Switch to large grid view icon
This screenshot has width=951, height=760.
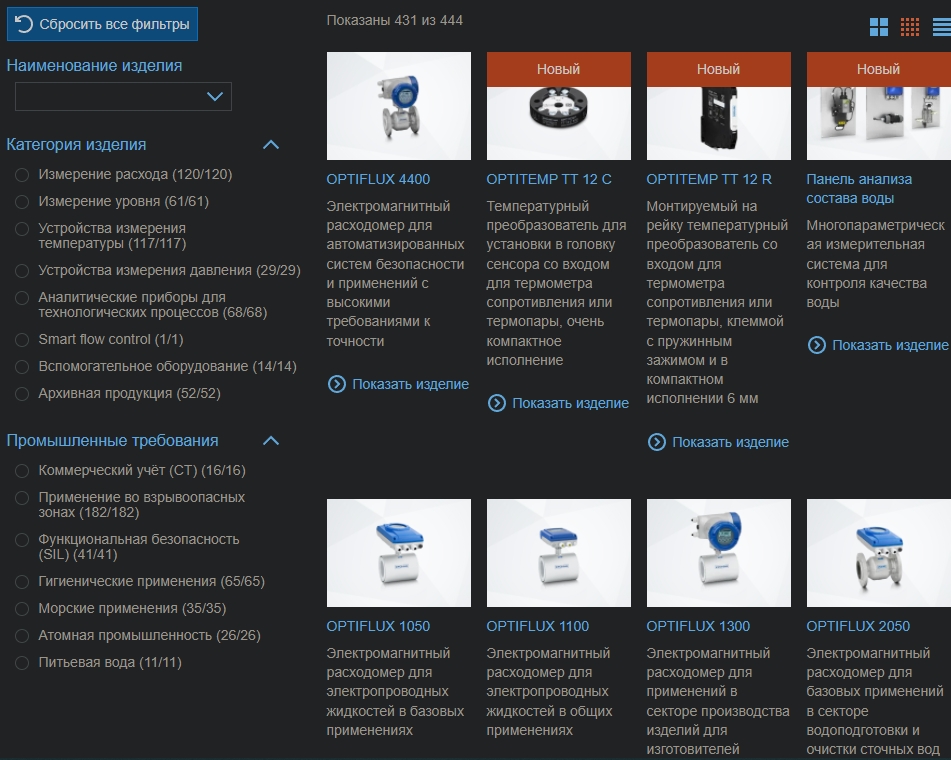pyautogui.click(x=879, y=27)
